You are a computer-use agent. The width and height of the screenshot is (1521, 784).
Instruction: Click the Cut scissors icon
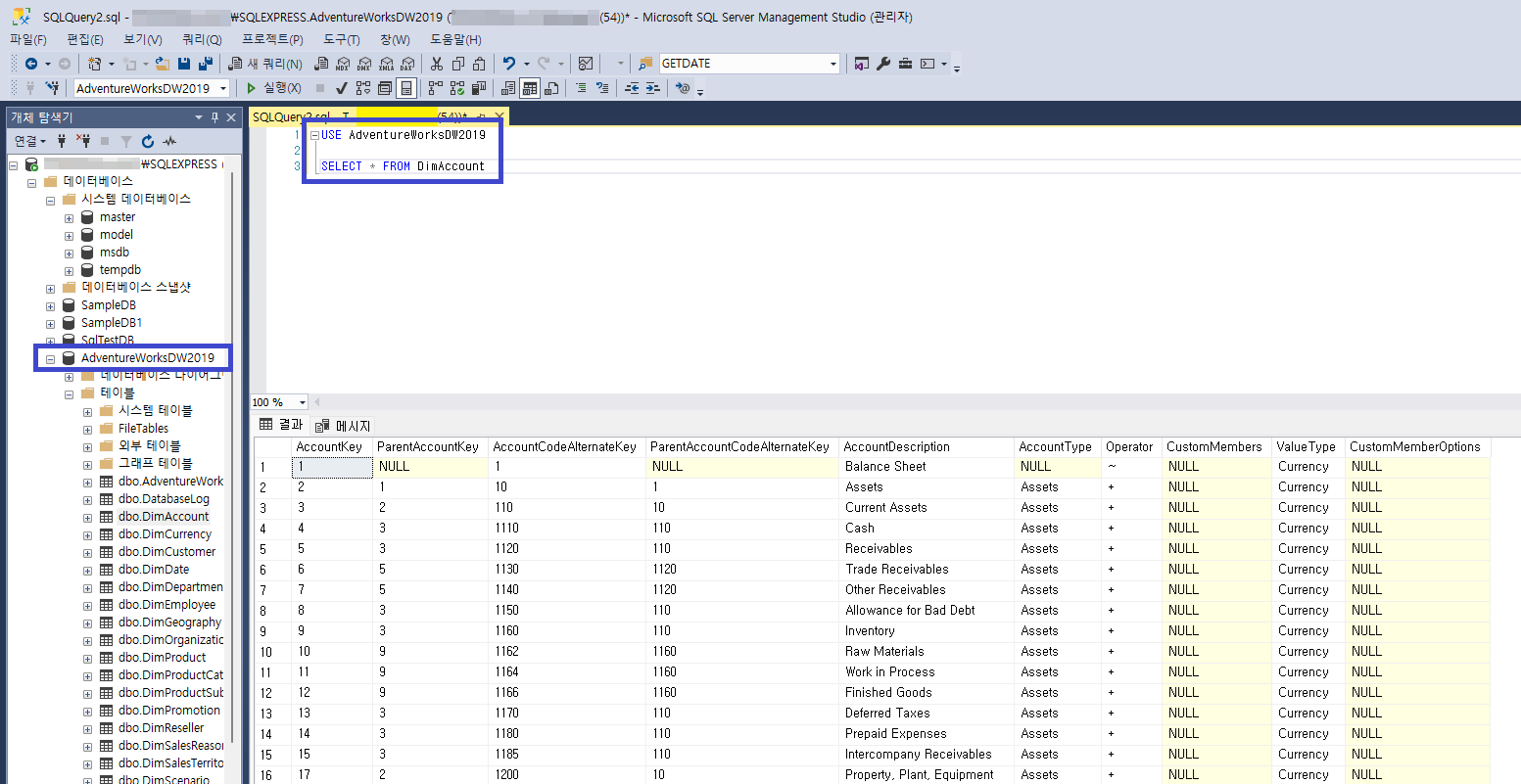pyautogui.click(x=437, y=64)
